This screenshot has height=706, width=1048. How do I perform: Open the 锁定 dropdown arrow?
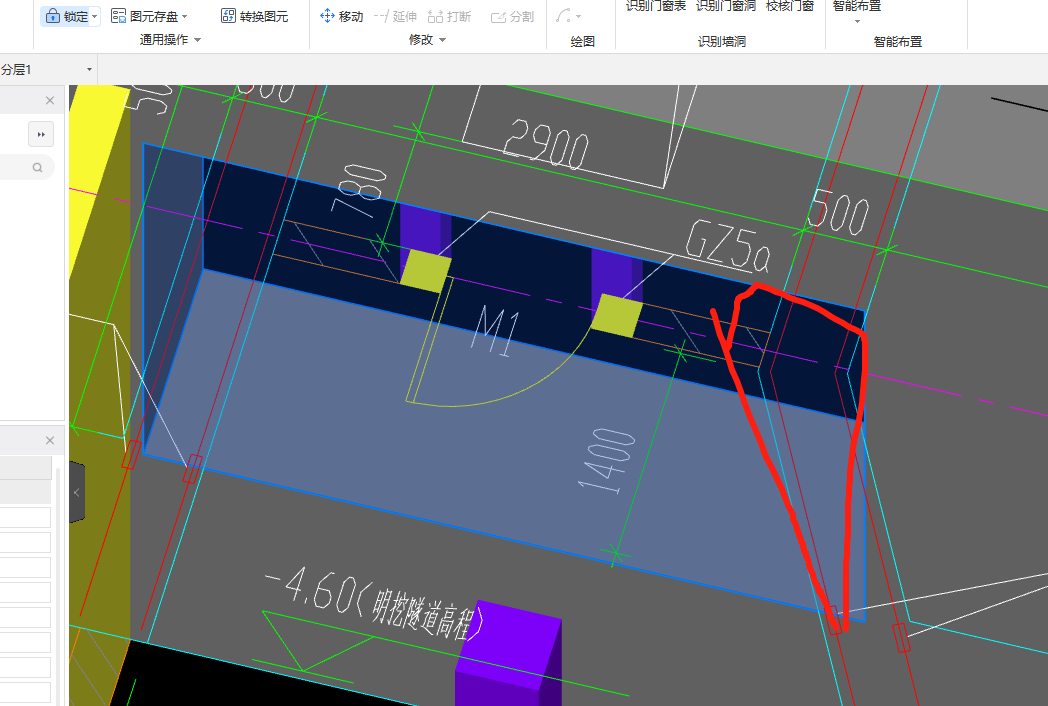click(x=95, y=17)
